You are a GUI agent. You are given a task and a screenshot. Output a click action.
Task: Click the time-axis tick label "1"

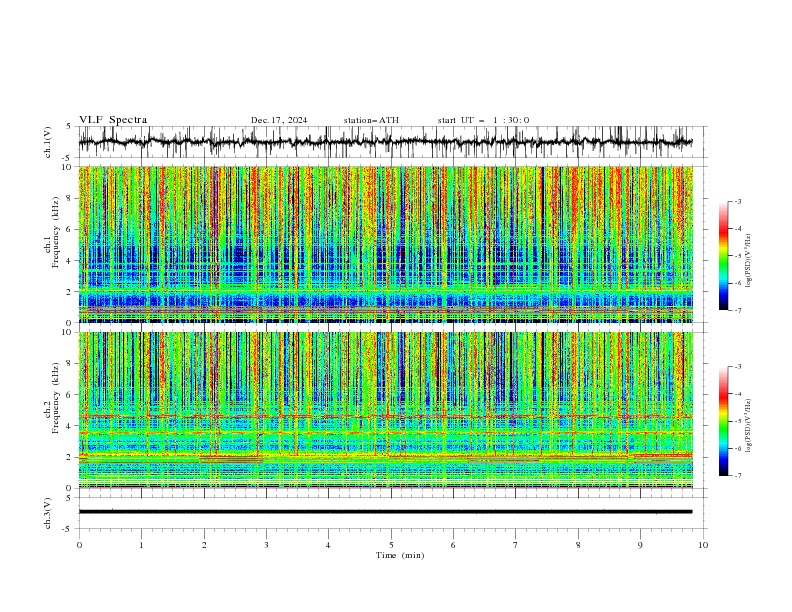tap(141, 545)
